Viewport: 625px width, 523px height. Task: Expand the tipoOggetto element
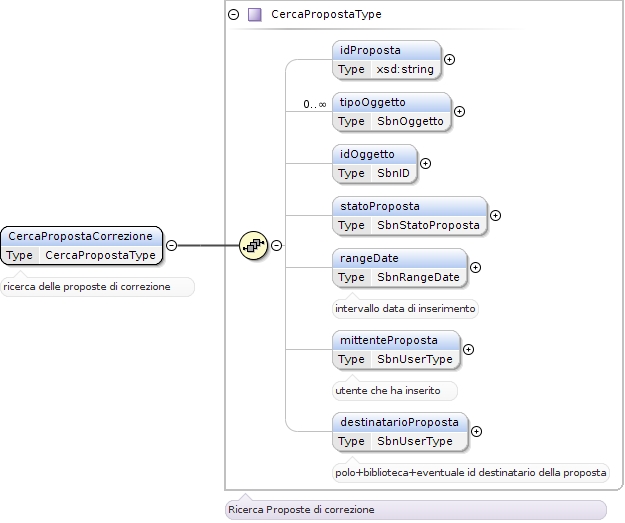coord(459,112)
